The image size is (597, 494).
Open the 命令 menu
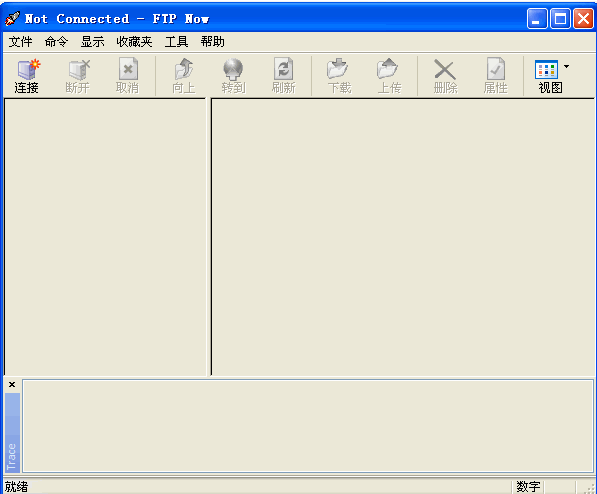click(x=56, y=42)
